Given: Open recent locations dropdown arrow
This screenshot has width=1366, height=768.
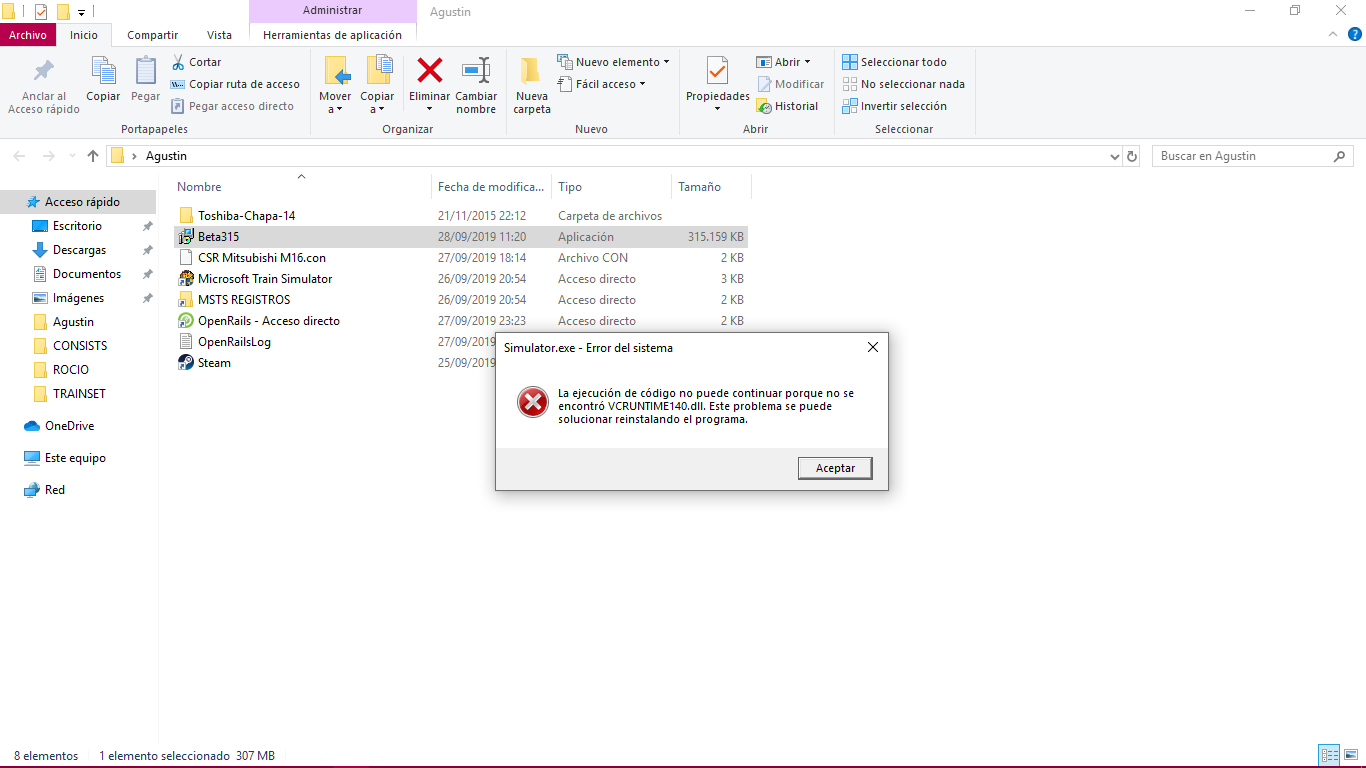Looking at the screenshot, I should coord(72,156).
